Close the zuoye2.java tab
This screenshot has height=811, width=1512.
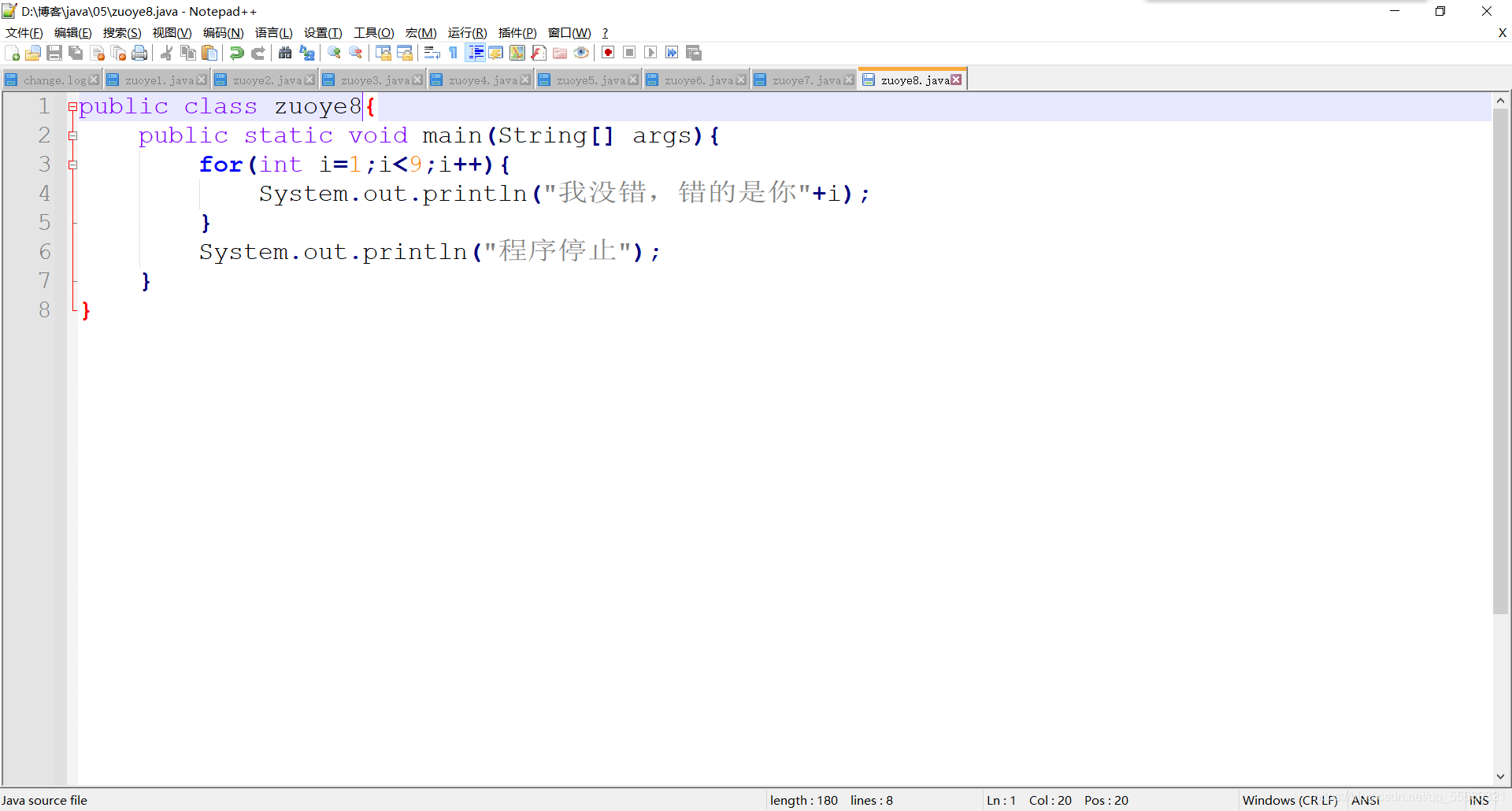pos(309,80)
